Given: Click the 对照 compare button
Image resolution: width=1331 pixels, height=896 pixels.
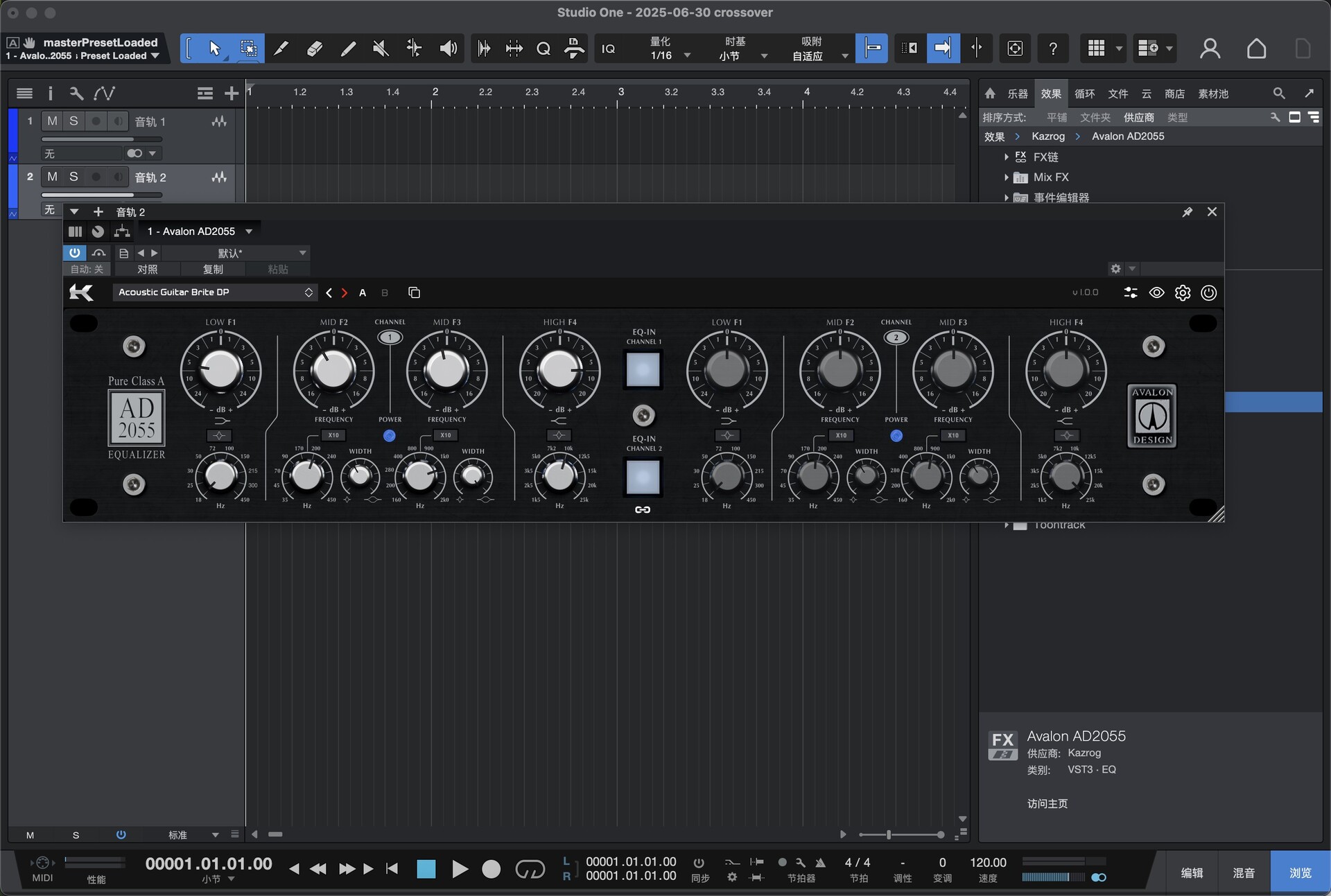Looking at the screenshot, I should [147, 269].
